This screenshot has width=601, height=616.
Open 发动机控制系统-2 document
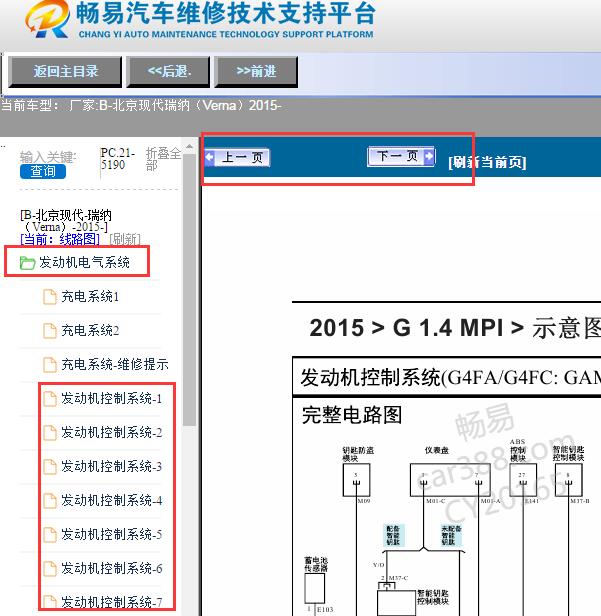[112, 433]
